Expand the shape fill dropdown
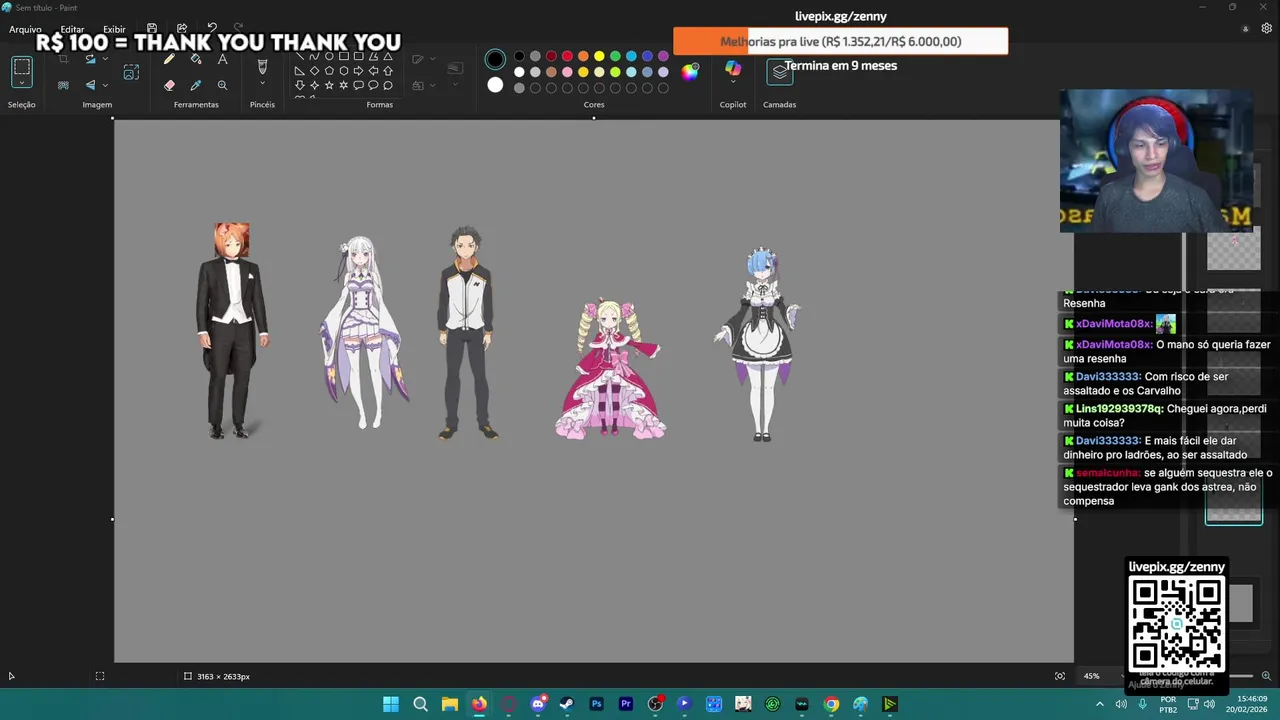Viewport: 1280px width, 720px height. pos(433,85)
